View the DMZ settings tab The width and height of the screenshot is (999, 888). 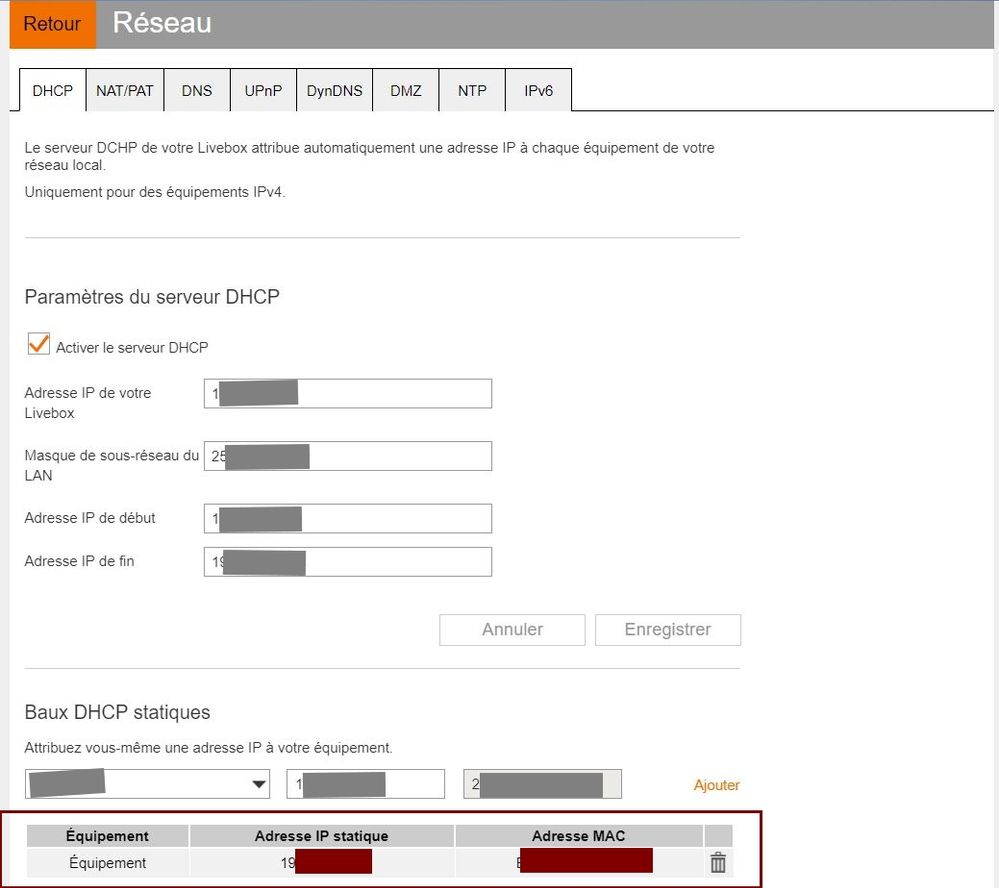coord(405,90)
